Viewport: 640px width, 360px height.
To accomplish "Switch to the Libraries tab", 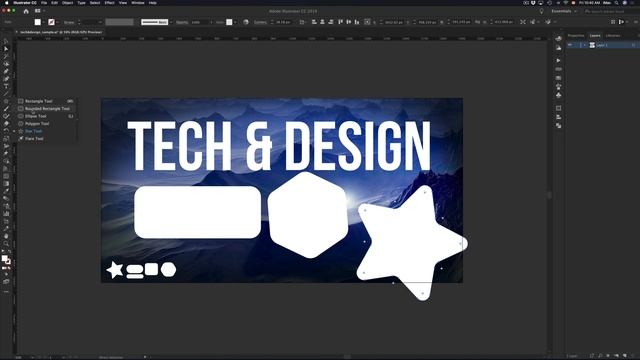I will point(613,36).
